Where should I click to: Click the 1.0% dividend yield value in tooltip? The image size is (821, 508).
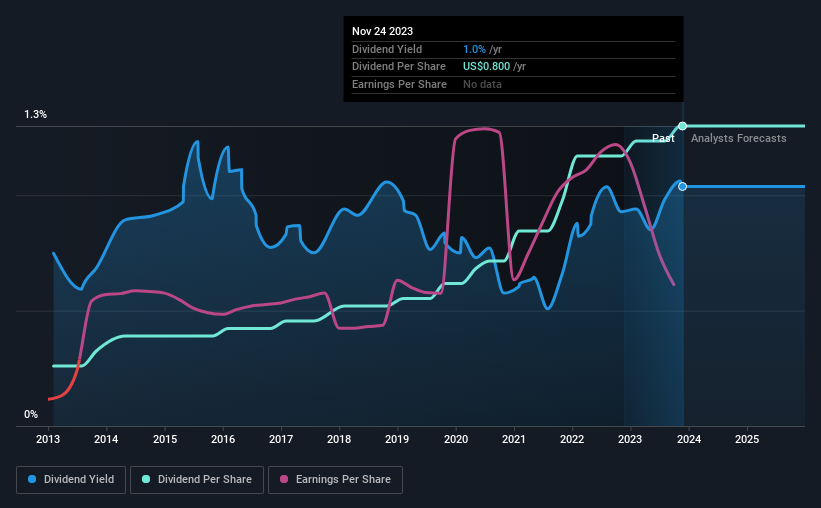[474, 49]
